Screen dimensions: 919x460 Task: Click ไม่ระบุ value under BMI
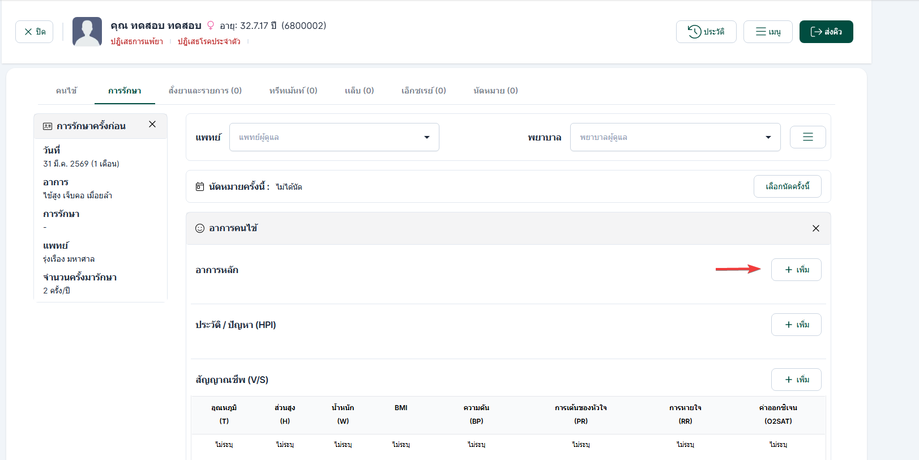coord(401,445)
